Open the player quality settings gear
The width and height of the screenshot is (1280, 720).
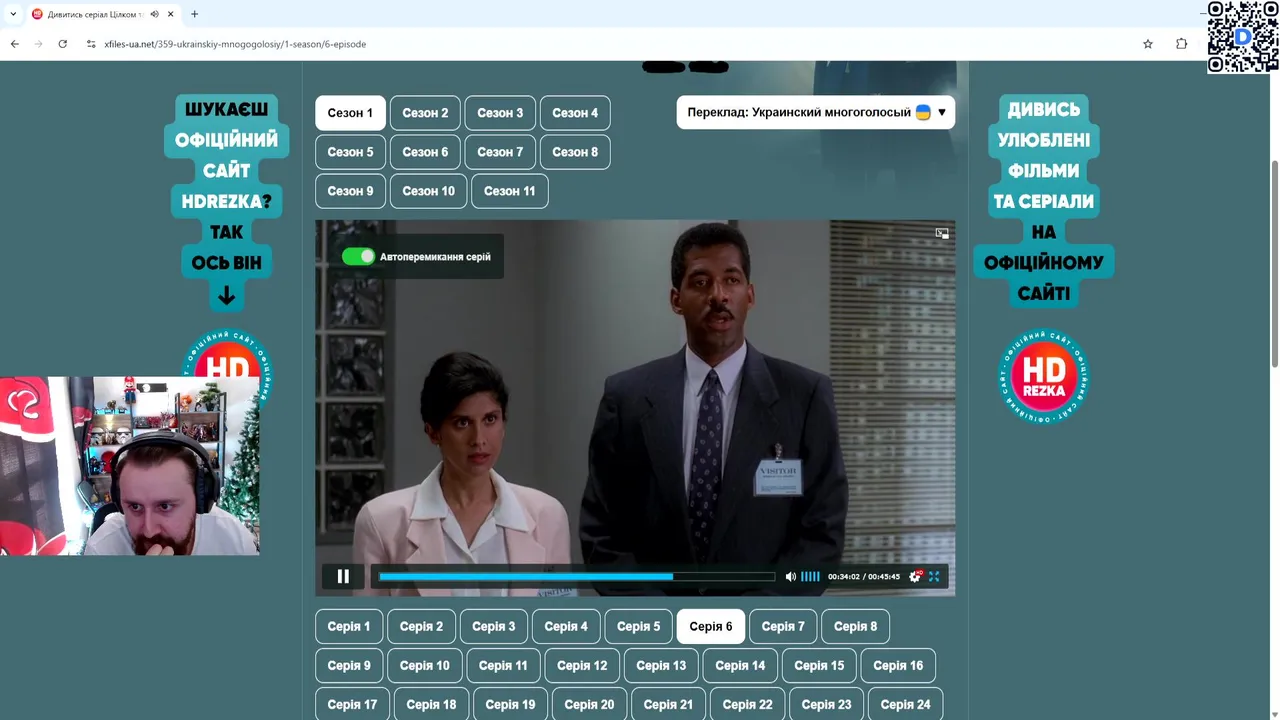915,576
